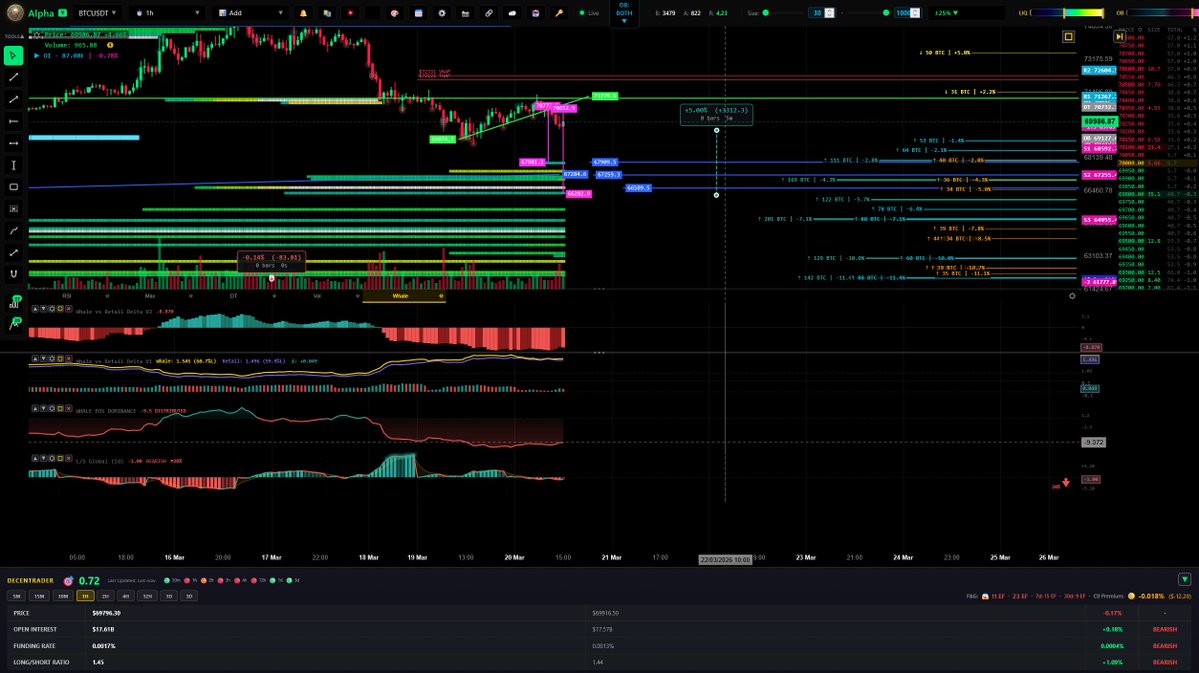Select the text cursor tool
1199x673 pixels.
tap(13, 165)
